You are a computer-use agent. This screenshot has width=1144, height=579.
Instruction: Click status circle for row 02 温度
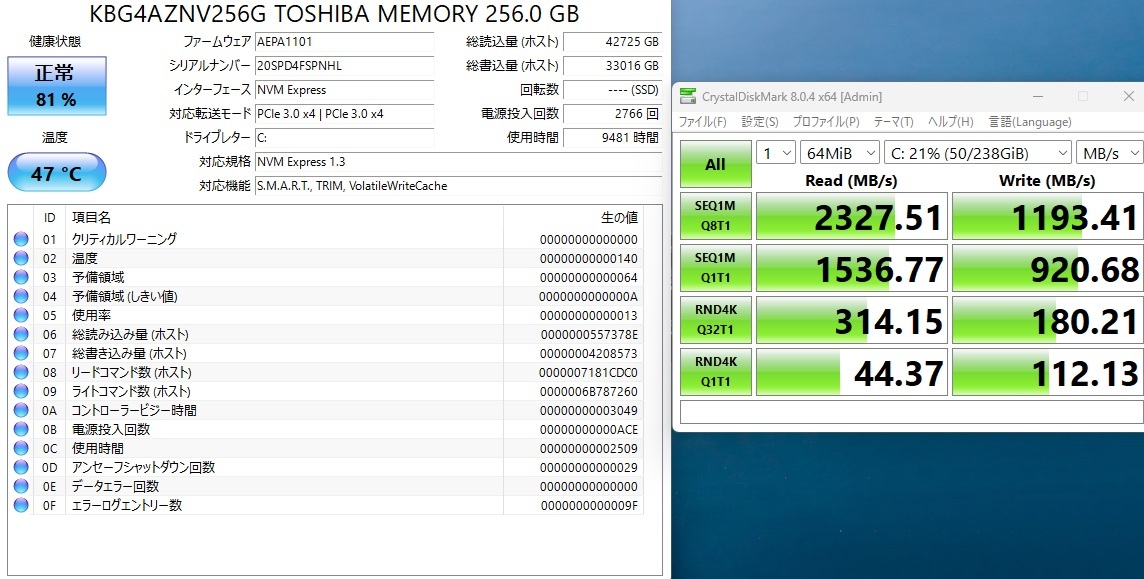pos(20,257)
